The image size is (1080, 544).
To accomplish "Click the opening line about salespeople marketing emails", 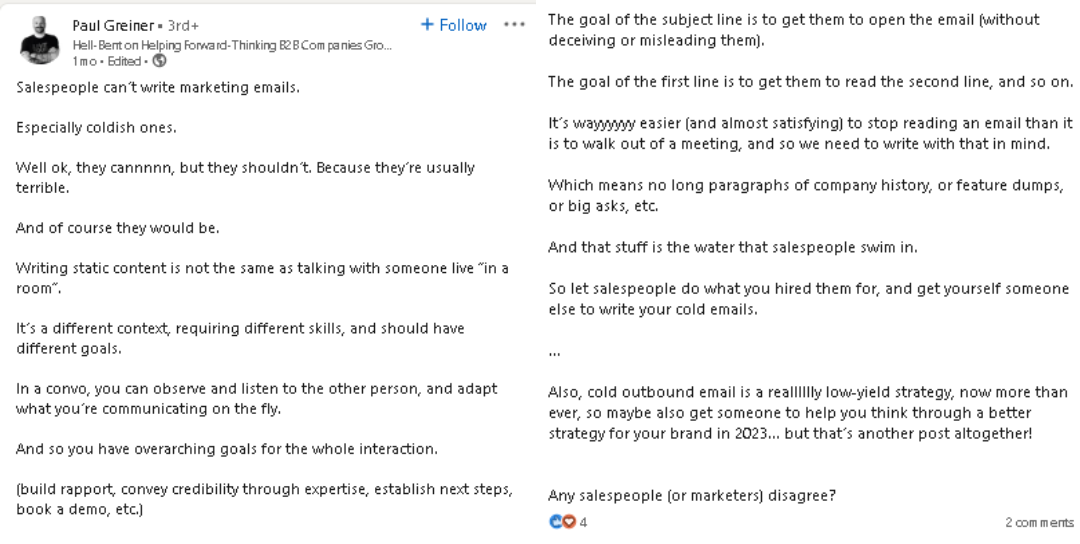I will pos(158,87).
